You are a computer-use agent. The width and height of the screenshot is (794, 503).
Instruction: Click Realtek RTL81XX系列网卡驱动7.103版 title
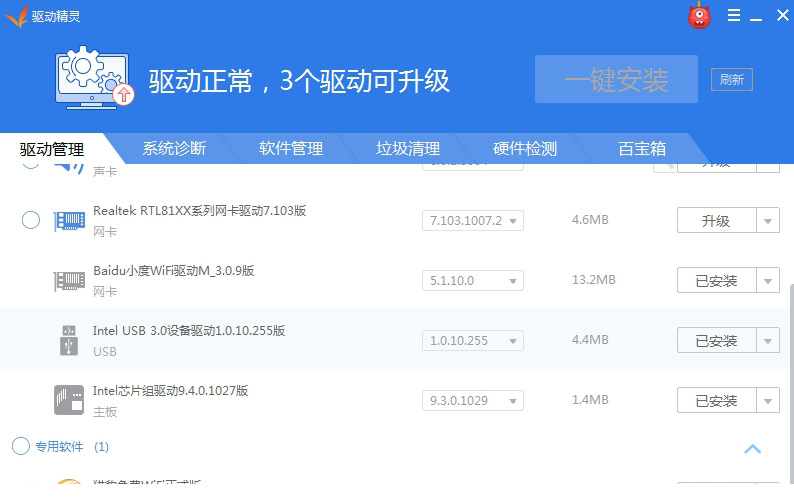click(x=200, y=211)
